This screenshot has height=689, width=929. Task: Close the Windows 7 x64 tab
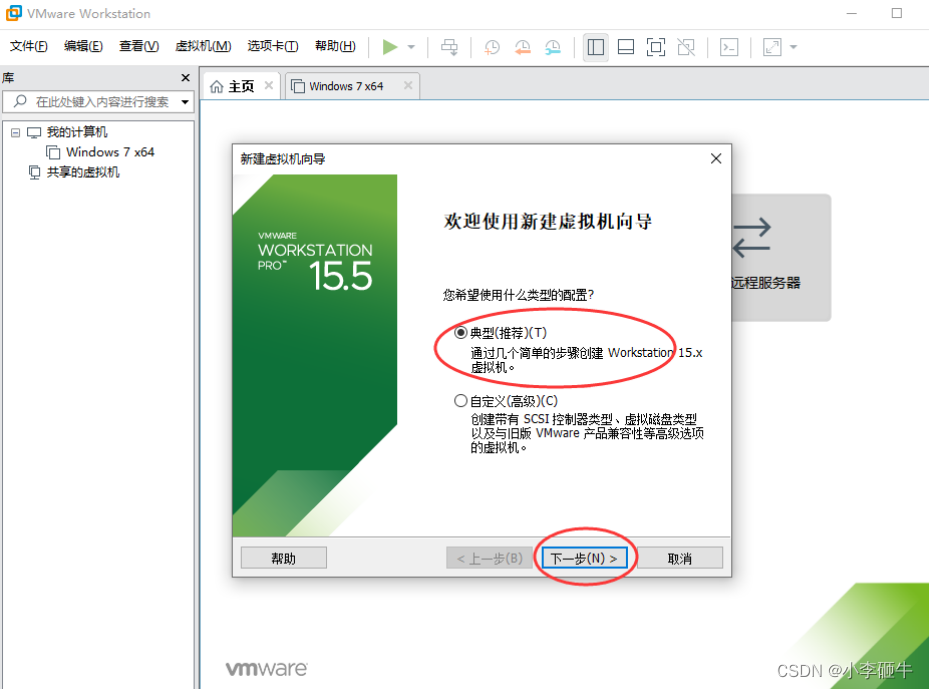coord(408,85)
